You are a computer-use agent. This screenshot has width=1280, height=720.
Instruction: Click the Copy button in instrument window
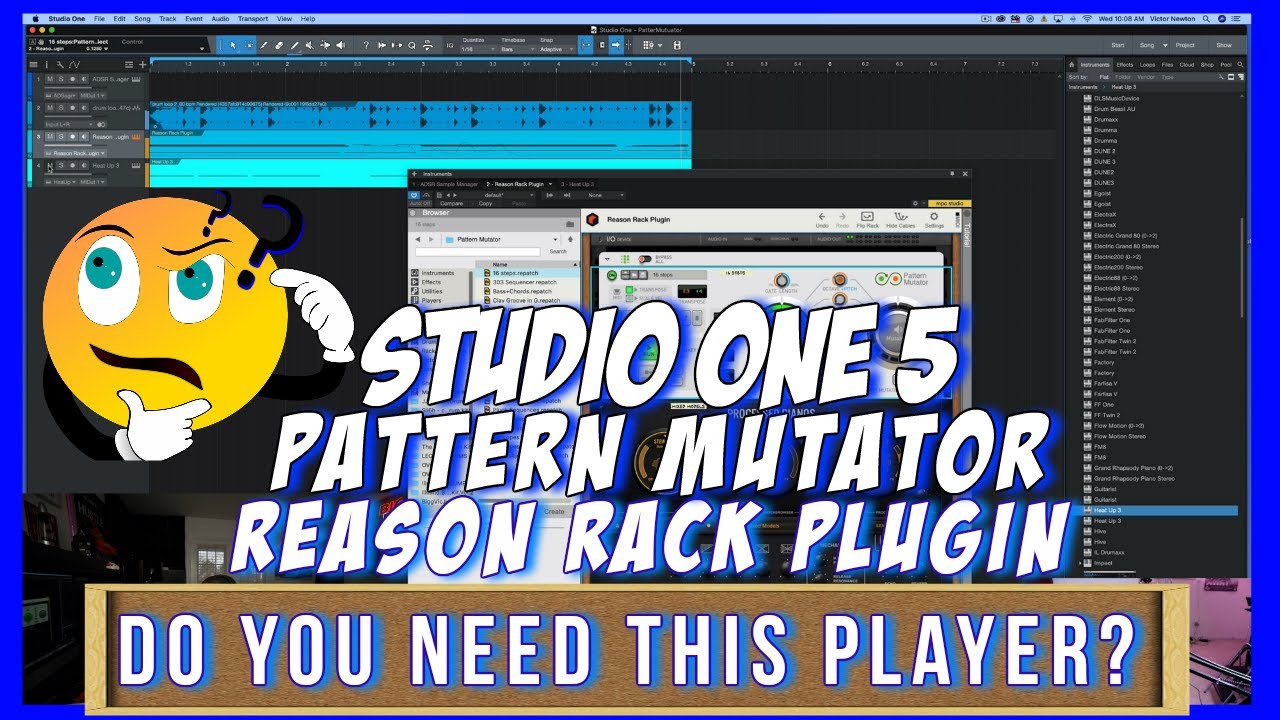485,204
